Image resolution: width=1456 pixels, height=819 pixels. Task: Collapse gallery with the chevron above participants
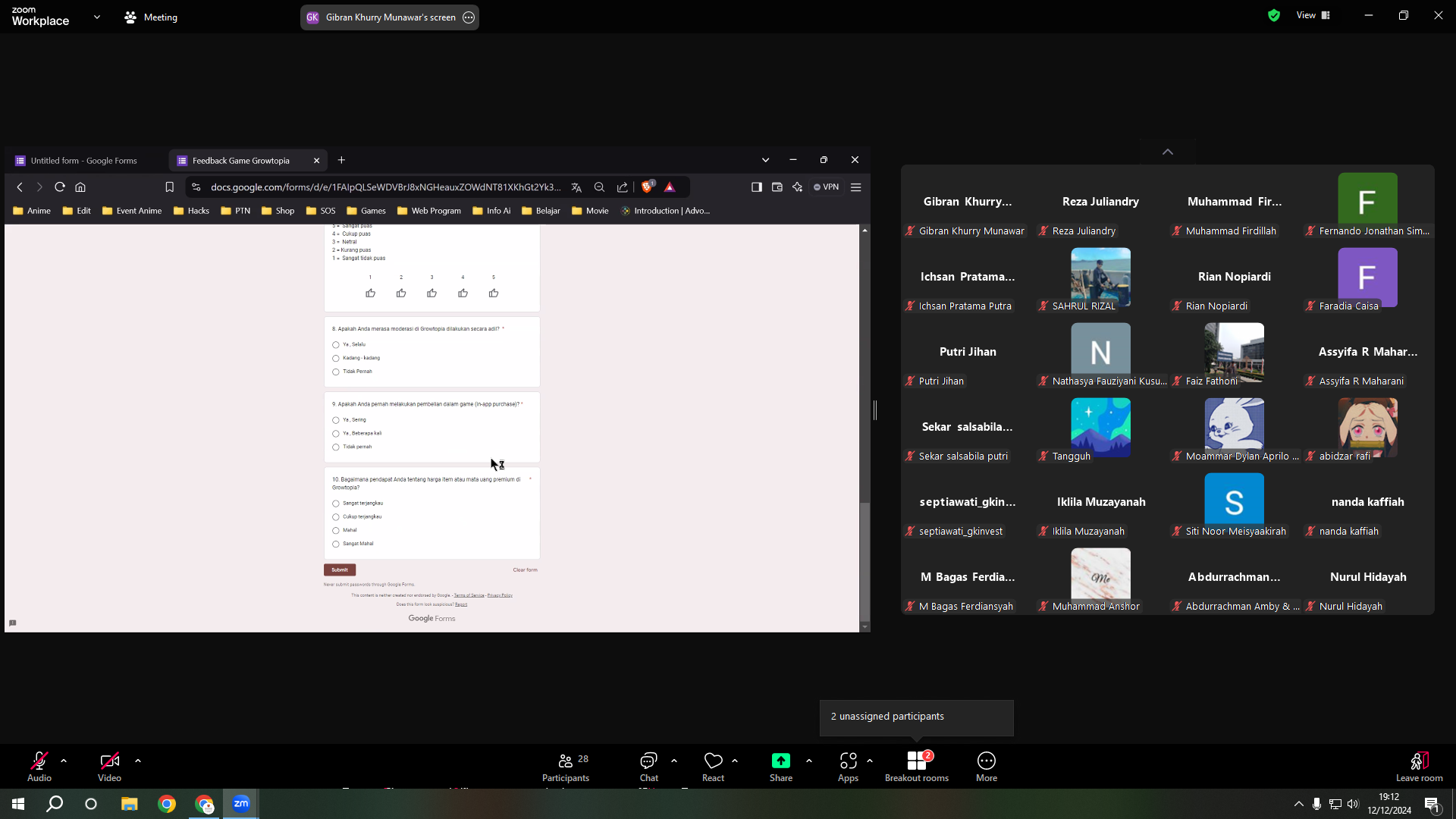click(1168, 152)
